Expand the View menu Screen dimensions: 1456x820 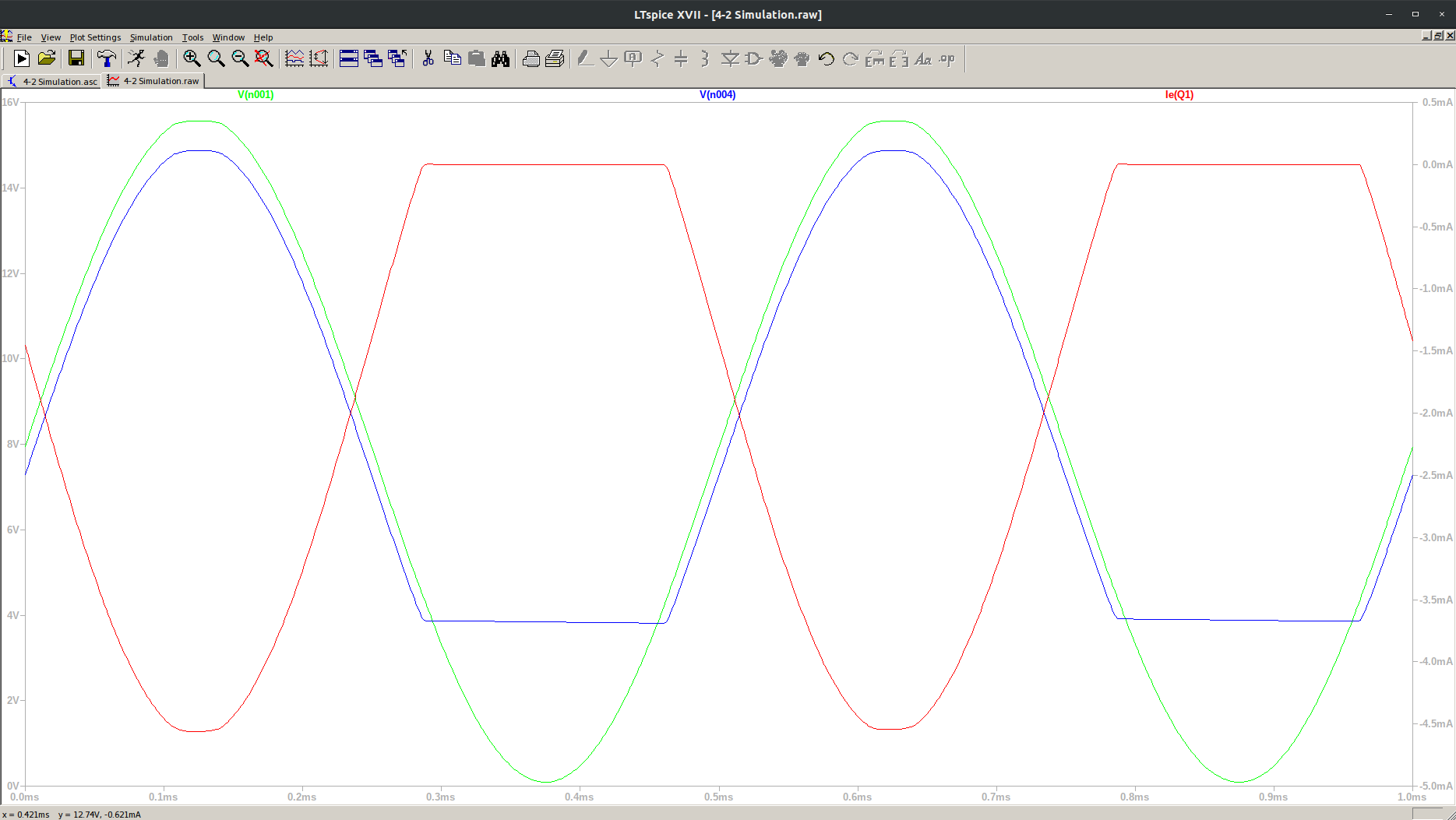51,37
